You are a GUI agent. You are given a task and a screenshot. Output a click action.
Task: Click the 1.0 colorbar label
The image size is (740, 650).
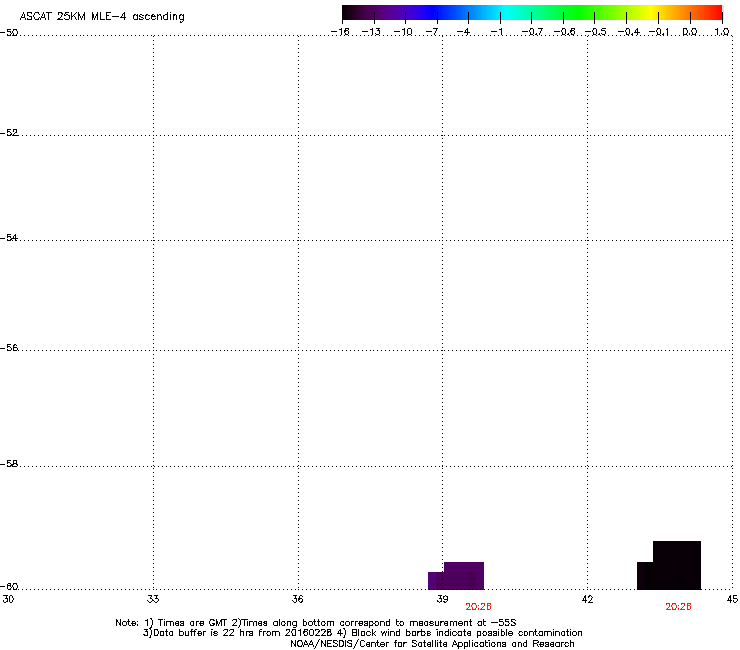pos(722,32)
